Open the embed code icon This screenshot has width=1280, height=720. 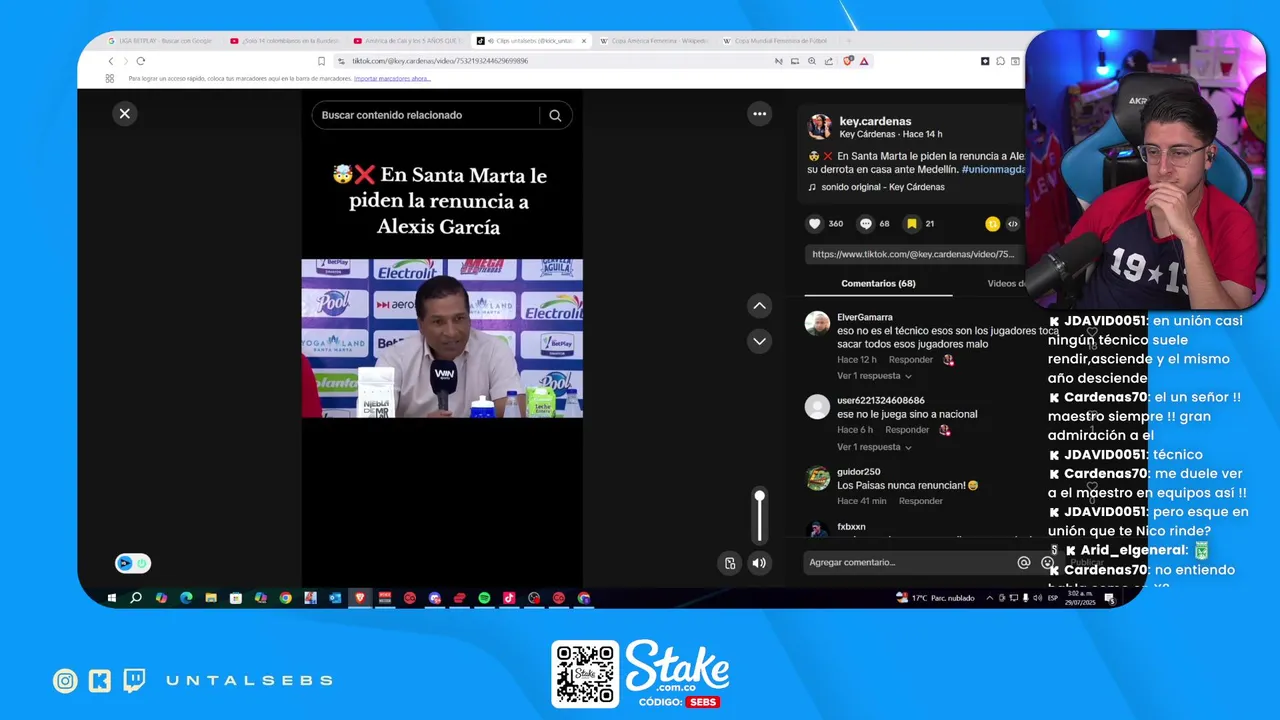pos(1012,224)
